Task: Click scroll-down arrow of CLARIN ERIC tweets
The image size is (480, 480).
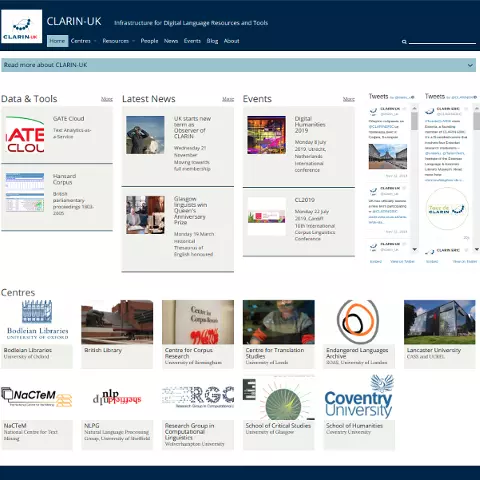Action: click(x=477, y=249)
